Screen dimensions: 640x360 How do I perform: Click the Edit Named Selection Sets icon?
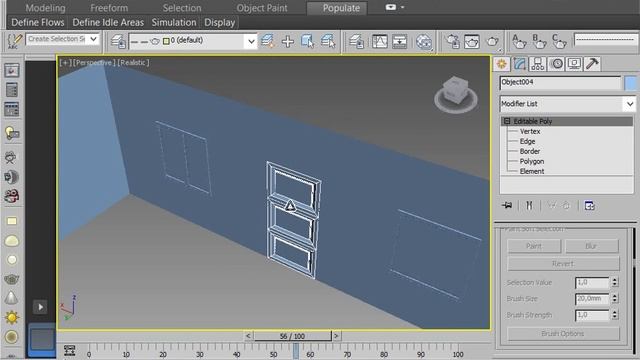tap(15, 41)
